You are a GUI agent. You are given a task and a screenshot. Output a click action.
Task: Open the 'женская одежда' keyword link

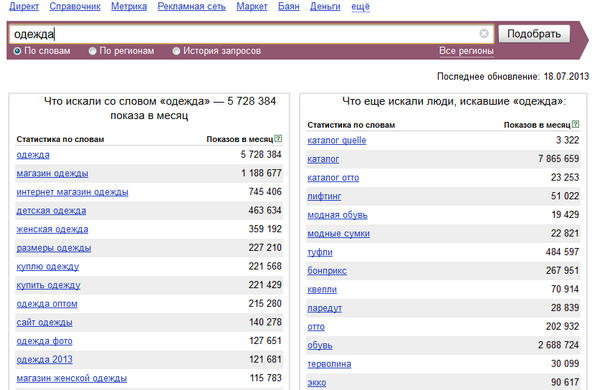point(52,229)
